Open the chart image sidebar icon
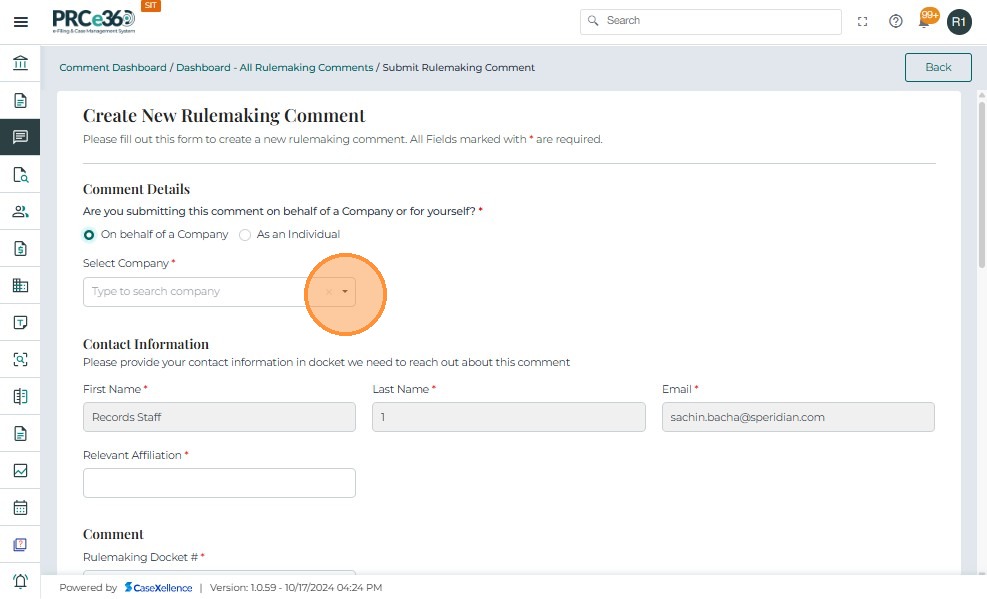The height and width of the screenshot is (599, 987). 20,470
